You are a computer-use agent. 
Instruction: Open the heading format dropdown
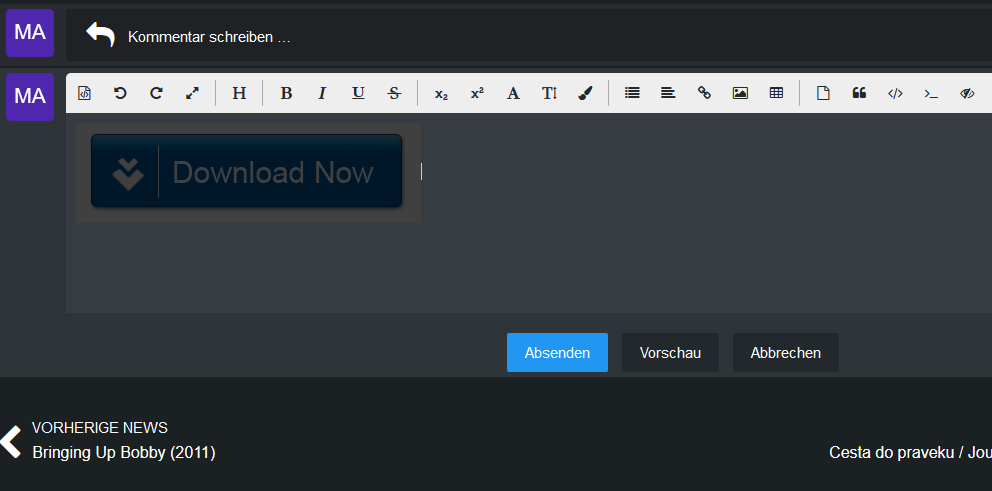(239, 93)
